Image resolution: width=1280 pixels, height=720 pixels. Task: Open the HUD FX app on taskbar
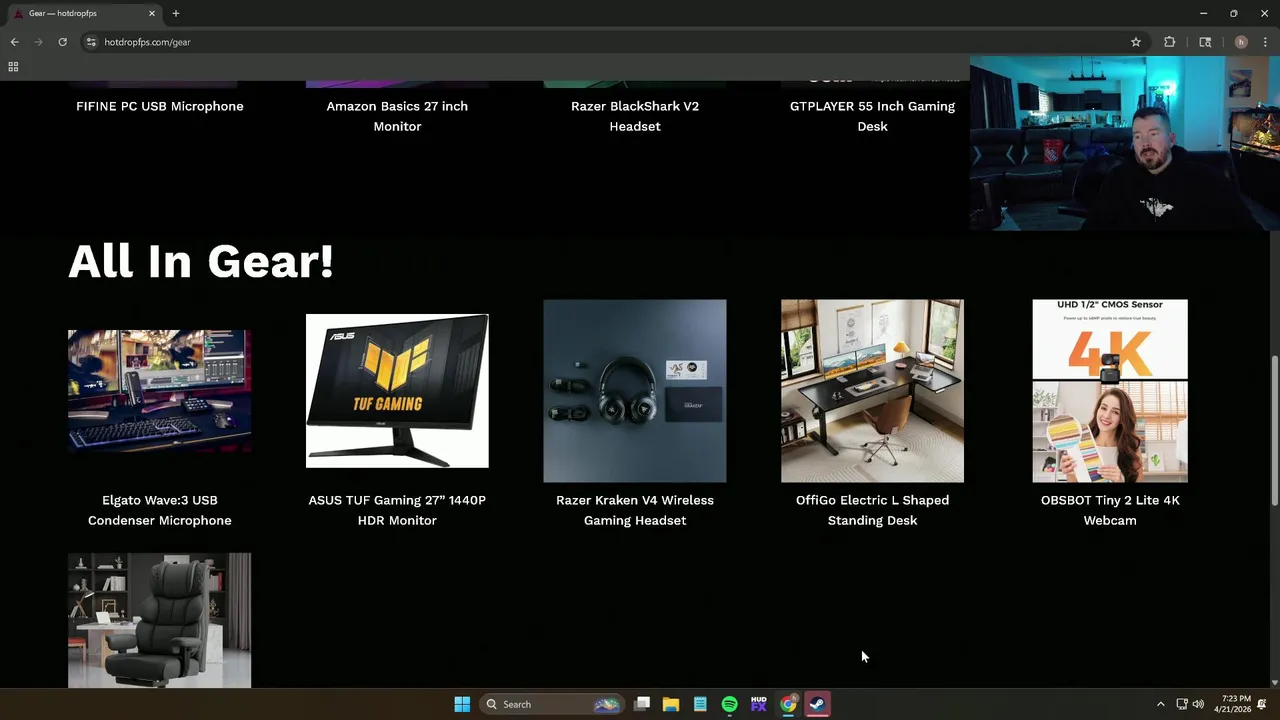[x=759, y=704]
